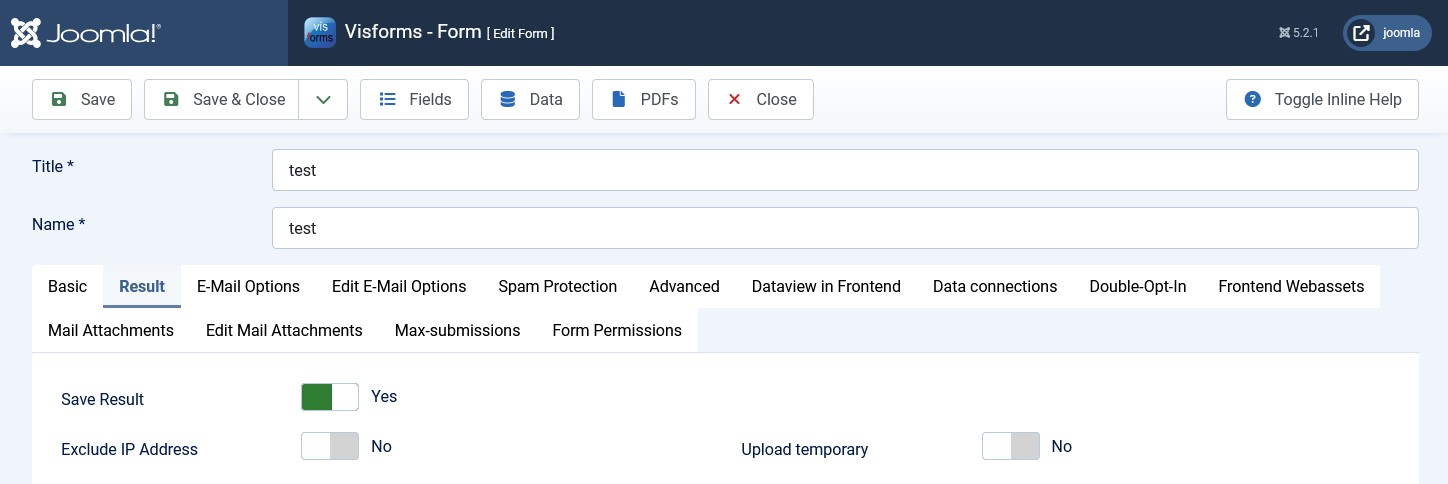Open the Form Permissions tab
Screen dimensions: 1448x484
[x=616, y=330]
